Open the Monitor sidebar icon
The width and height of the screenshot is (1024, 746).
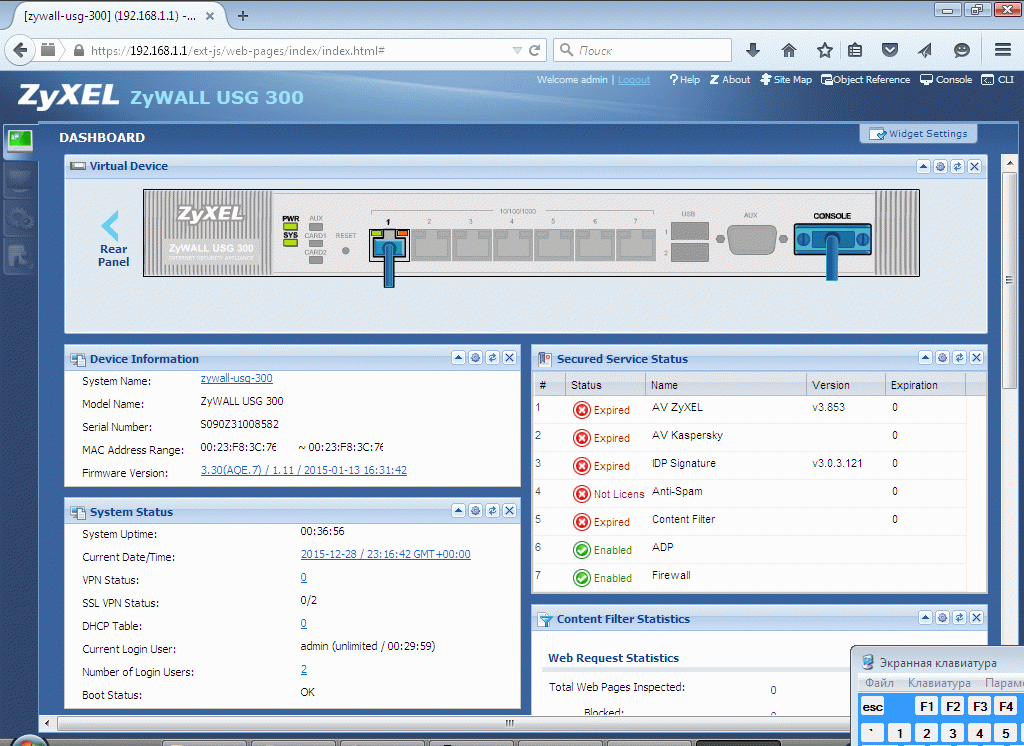20,181
